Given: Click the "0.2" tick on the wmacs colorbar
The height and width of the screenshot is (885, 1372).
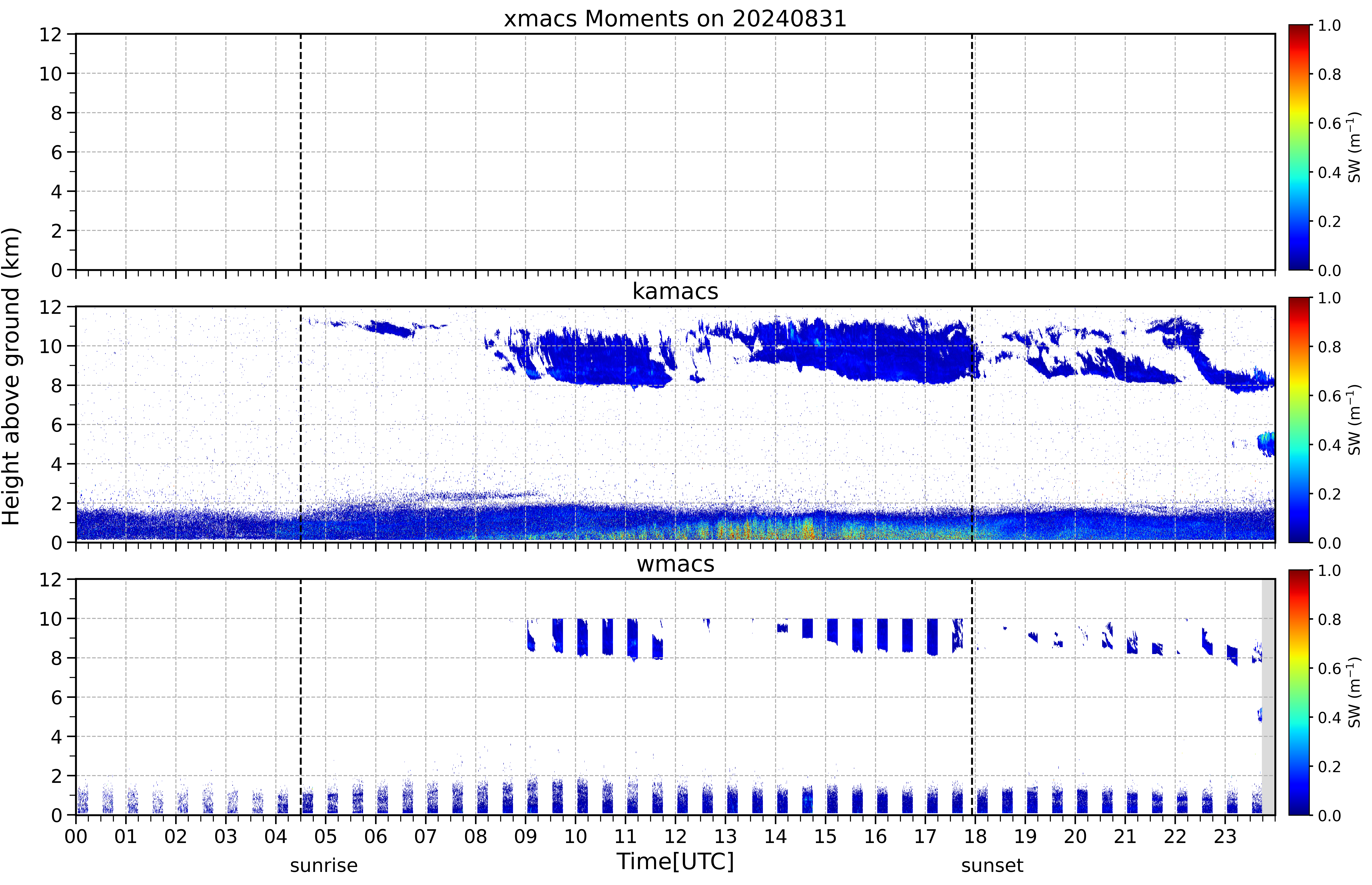Looking at the screenshot, I should coord(1329,767).
